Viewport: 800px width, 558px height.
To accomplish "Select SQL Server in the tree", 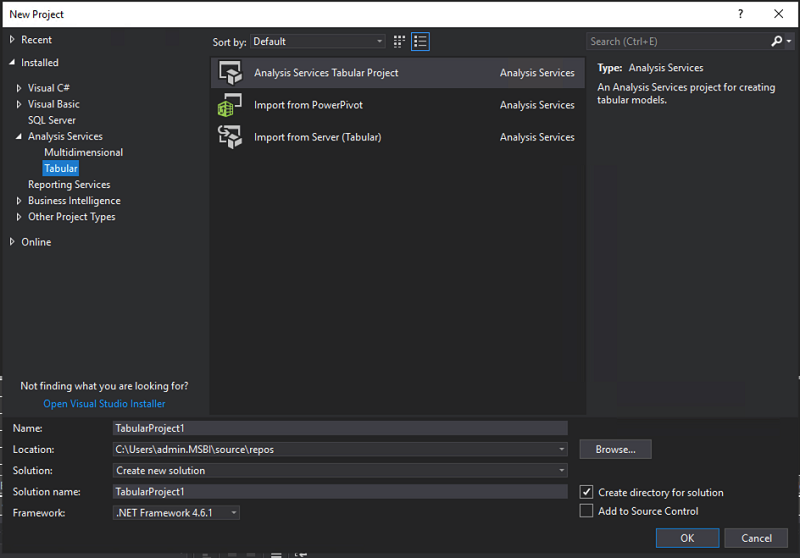I will pyautogui.click(x=52, y=120).
